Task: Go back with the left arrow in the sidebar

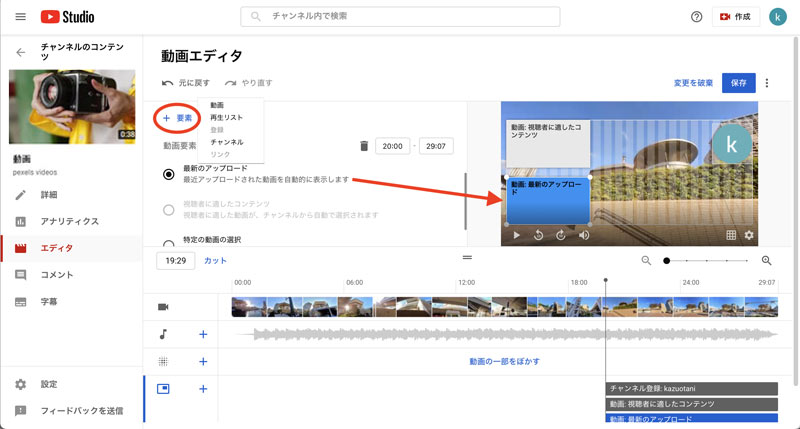Action: point(20,52)
